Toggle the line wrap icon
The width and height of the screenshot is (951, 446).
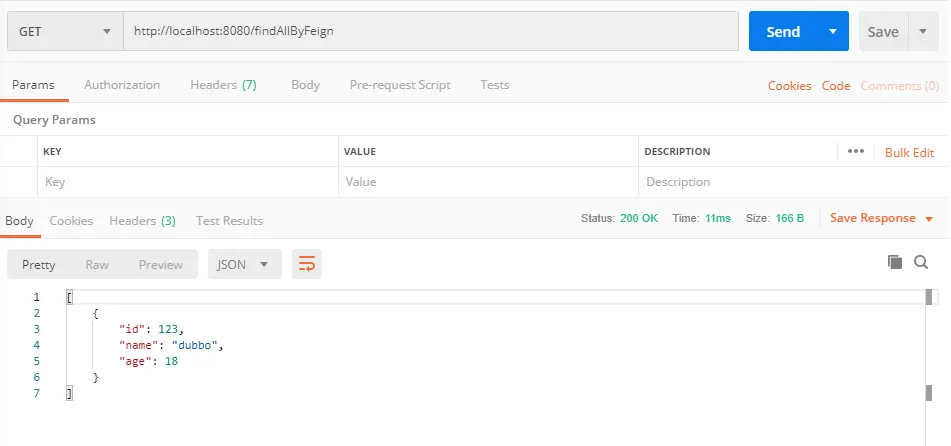coord(307,264)
